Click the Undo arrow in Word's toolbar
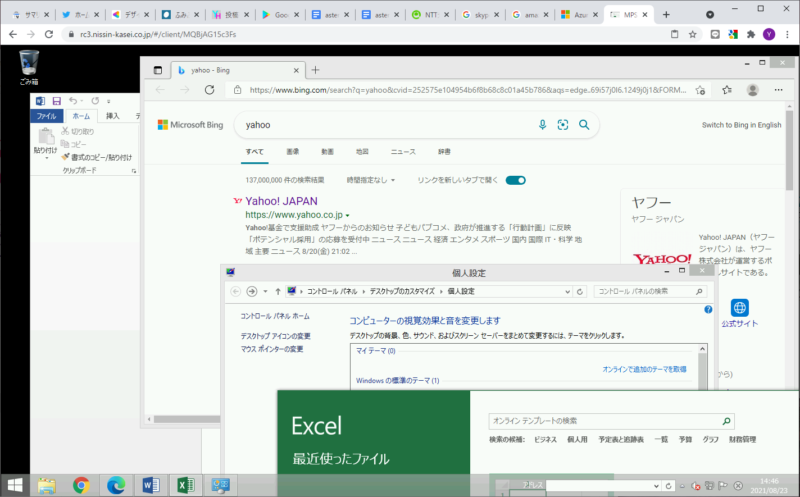Screen dimensions: 800x497 (73, 101)
